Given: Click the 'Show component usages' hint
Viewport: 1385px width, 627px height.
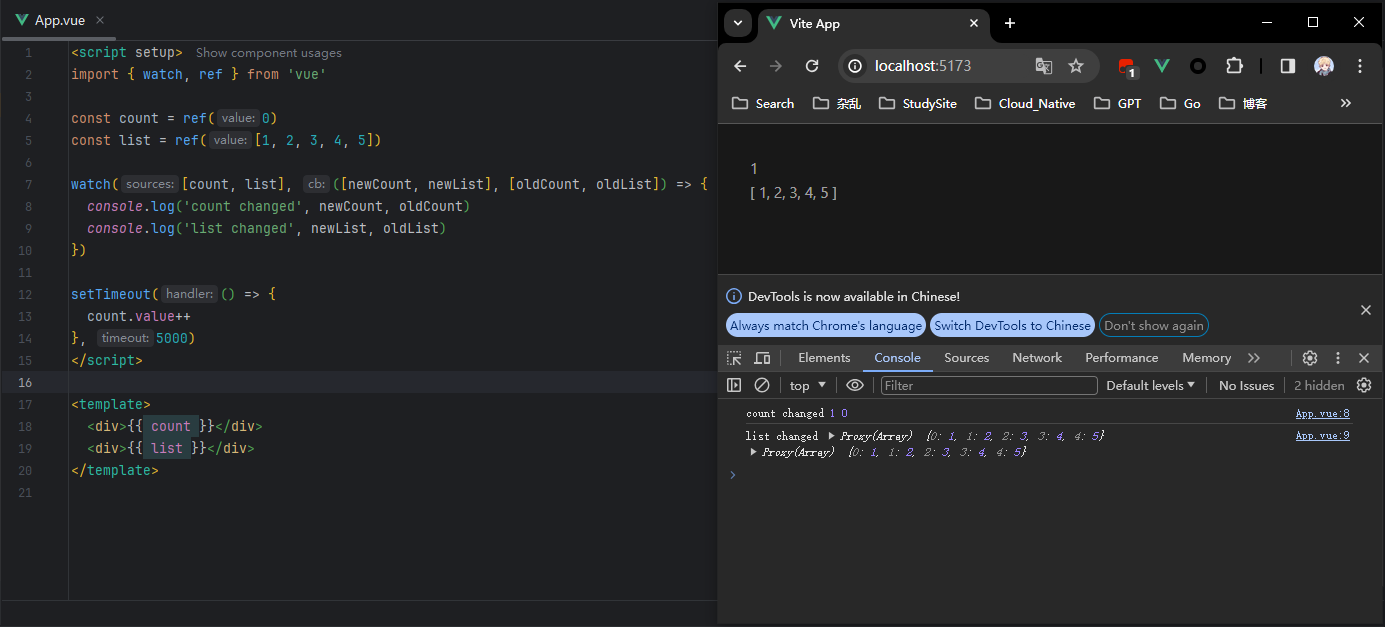Looking at the screenshot, I should [x=268, y=53].
